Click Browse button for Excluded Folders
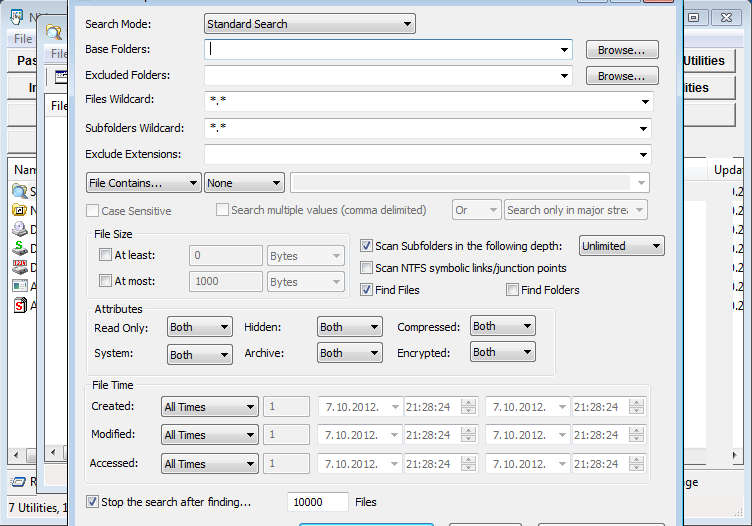The width and height of the screenshot is (752, 526). tap(621, 76)
